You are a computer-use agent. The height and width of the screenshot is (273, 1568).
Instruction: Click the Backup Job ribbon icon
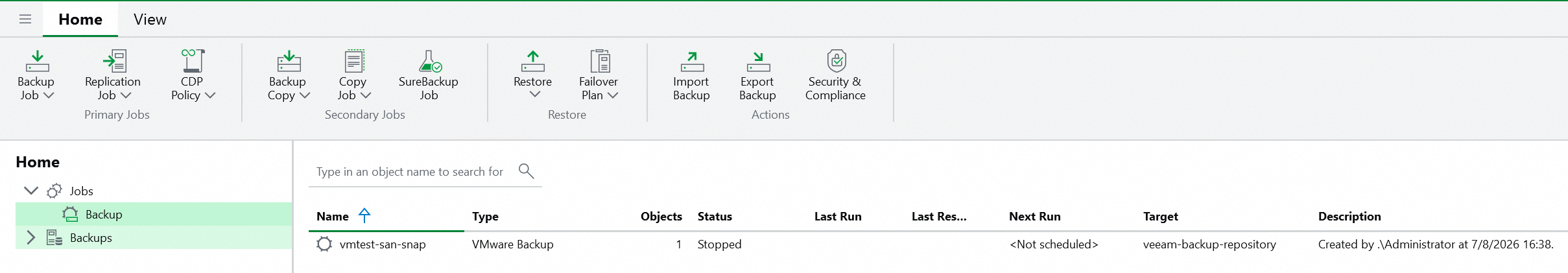pos(37,61)
